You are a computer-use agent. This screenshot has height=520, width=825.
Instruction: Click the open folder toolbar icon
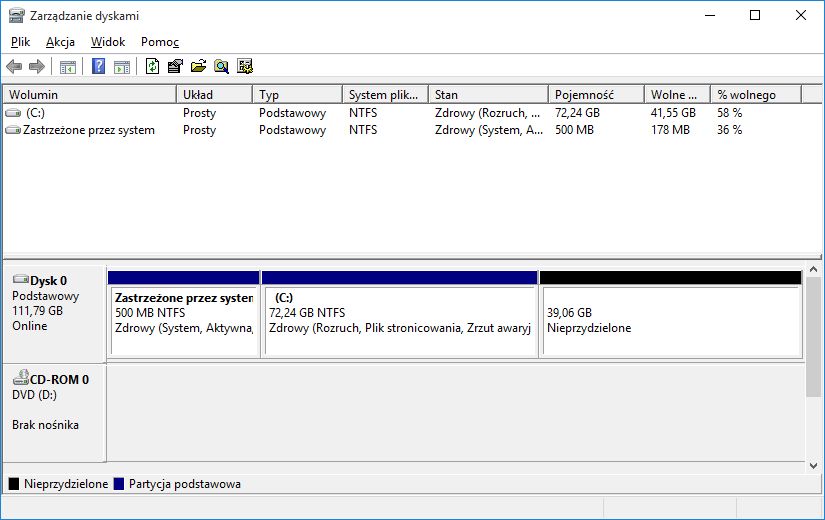(x=198, y=66)
